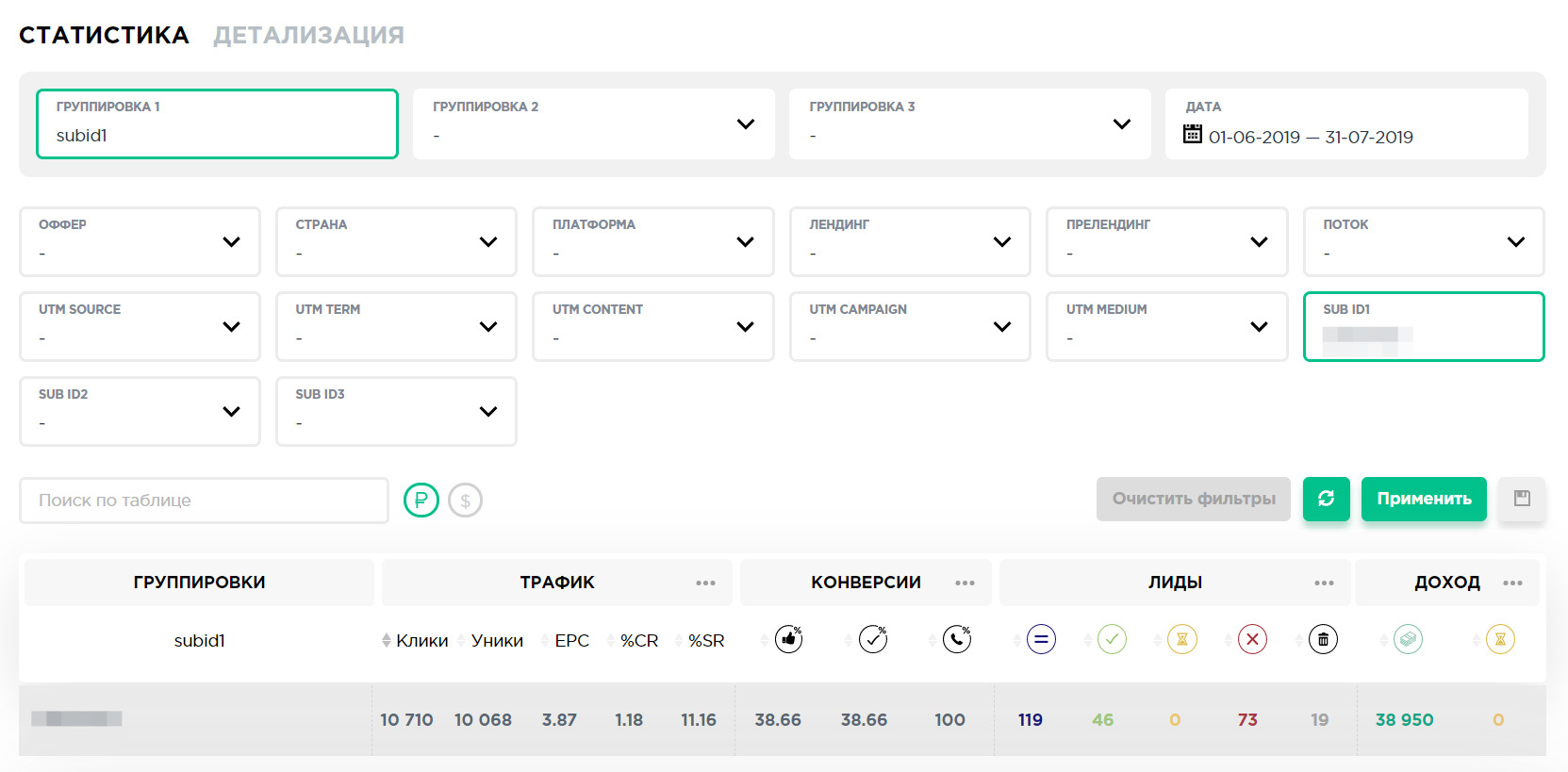
Task: Open the ТРАФИК column options dots
Action: click(x=705, y=583)
